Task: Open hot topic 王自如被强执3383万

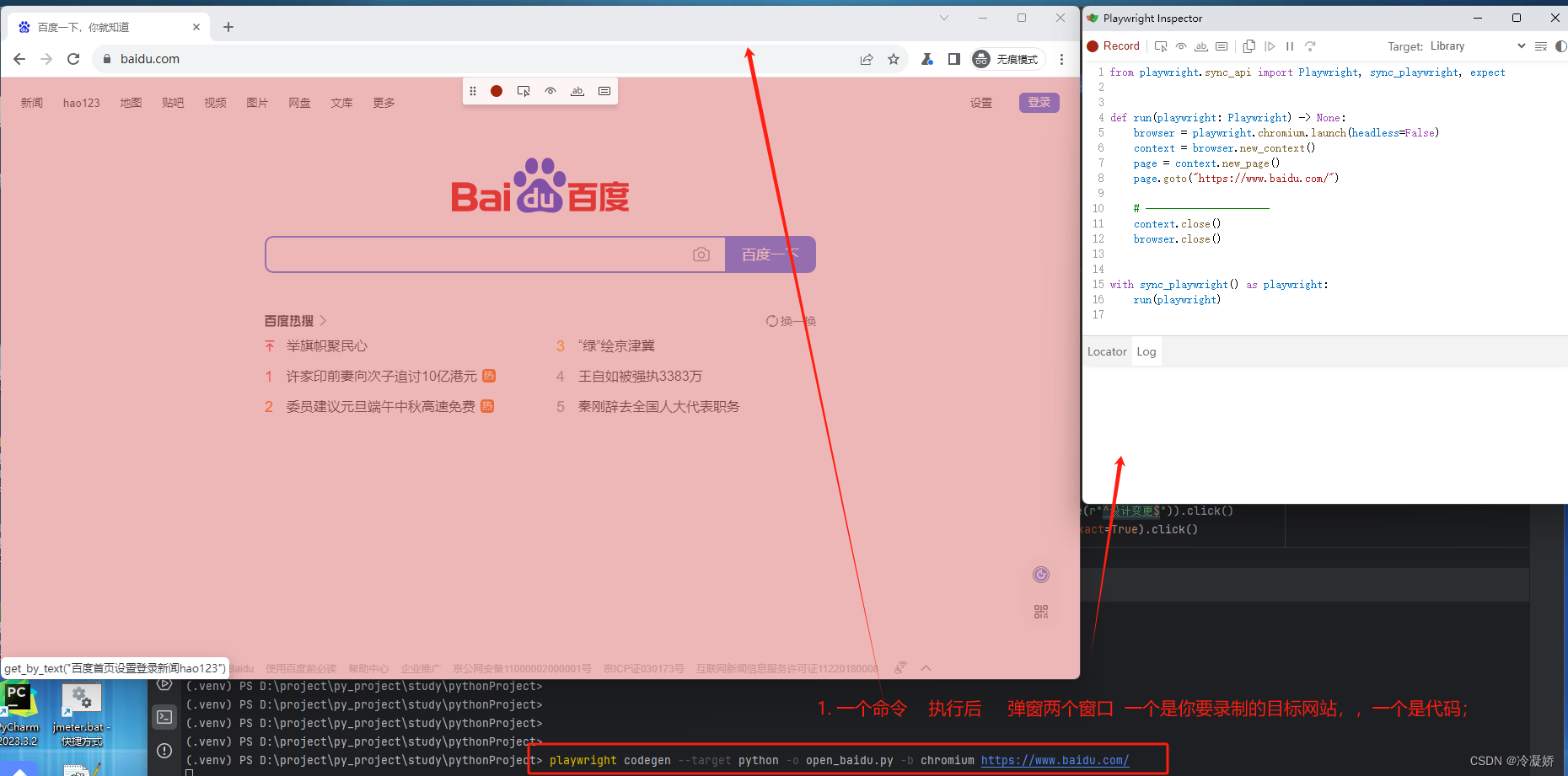Action: tap(640, 377)
